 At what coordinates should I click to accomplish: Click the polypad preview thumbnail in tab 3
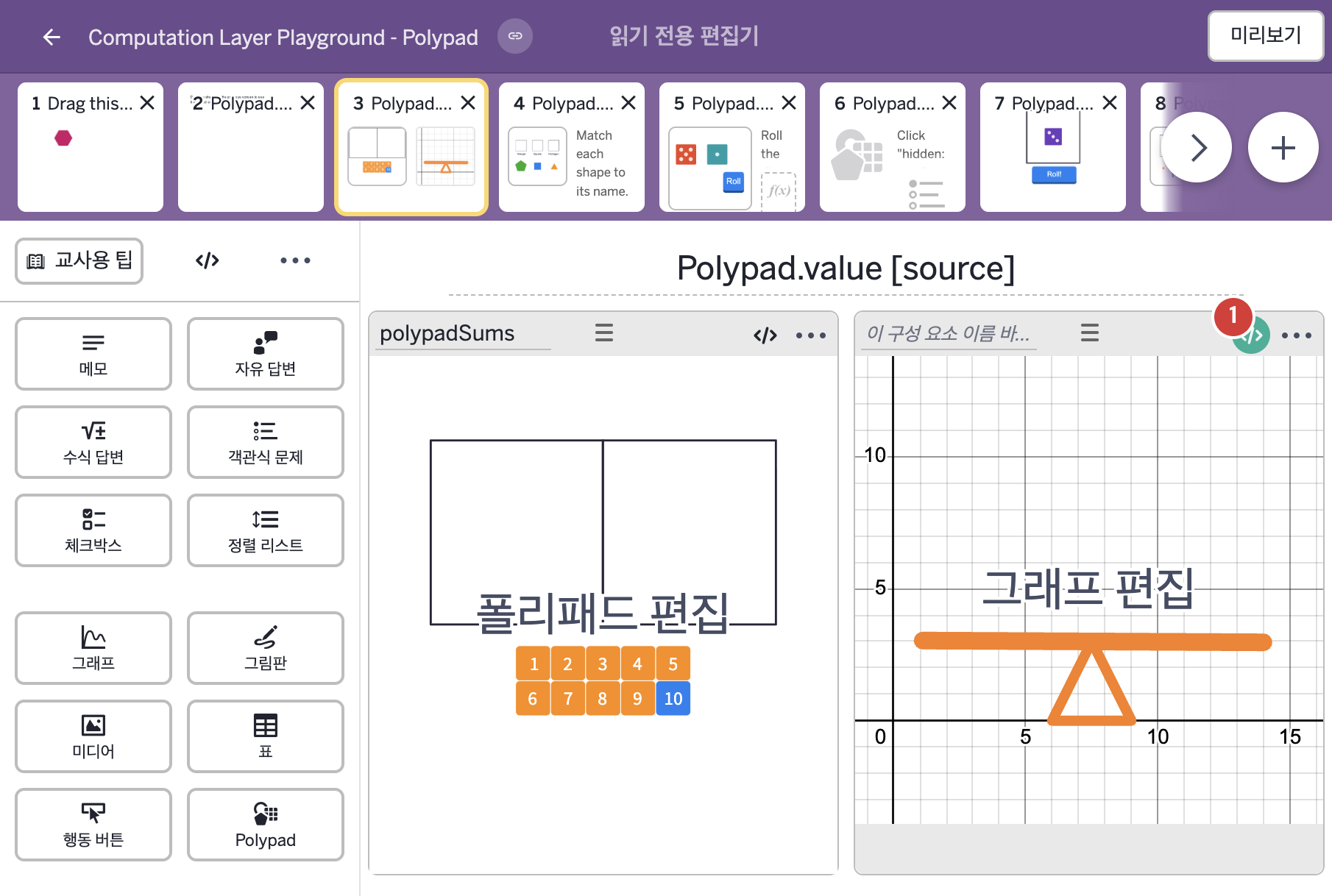[377, 156]
